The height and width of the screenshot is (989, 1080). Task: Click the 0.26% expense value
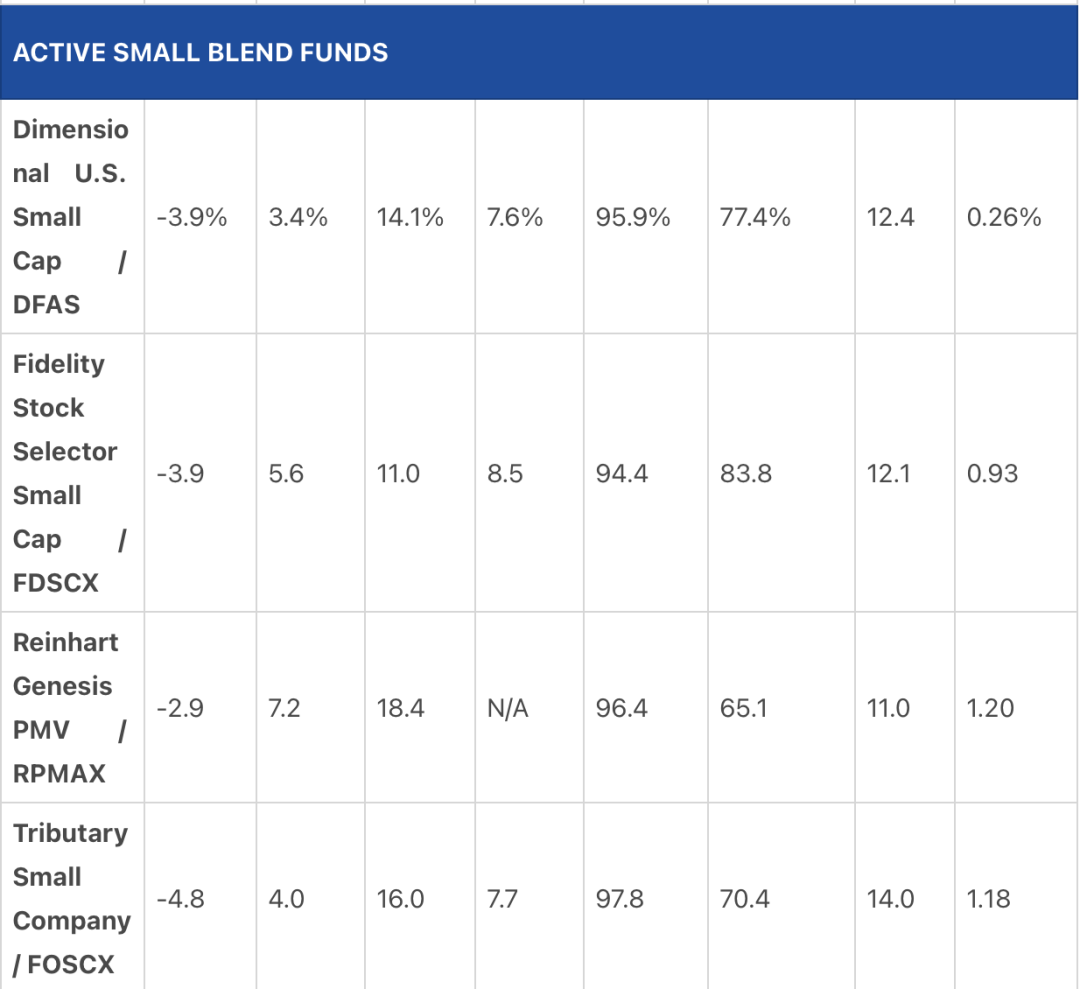click(x=1004, y=218)
